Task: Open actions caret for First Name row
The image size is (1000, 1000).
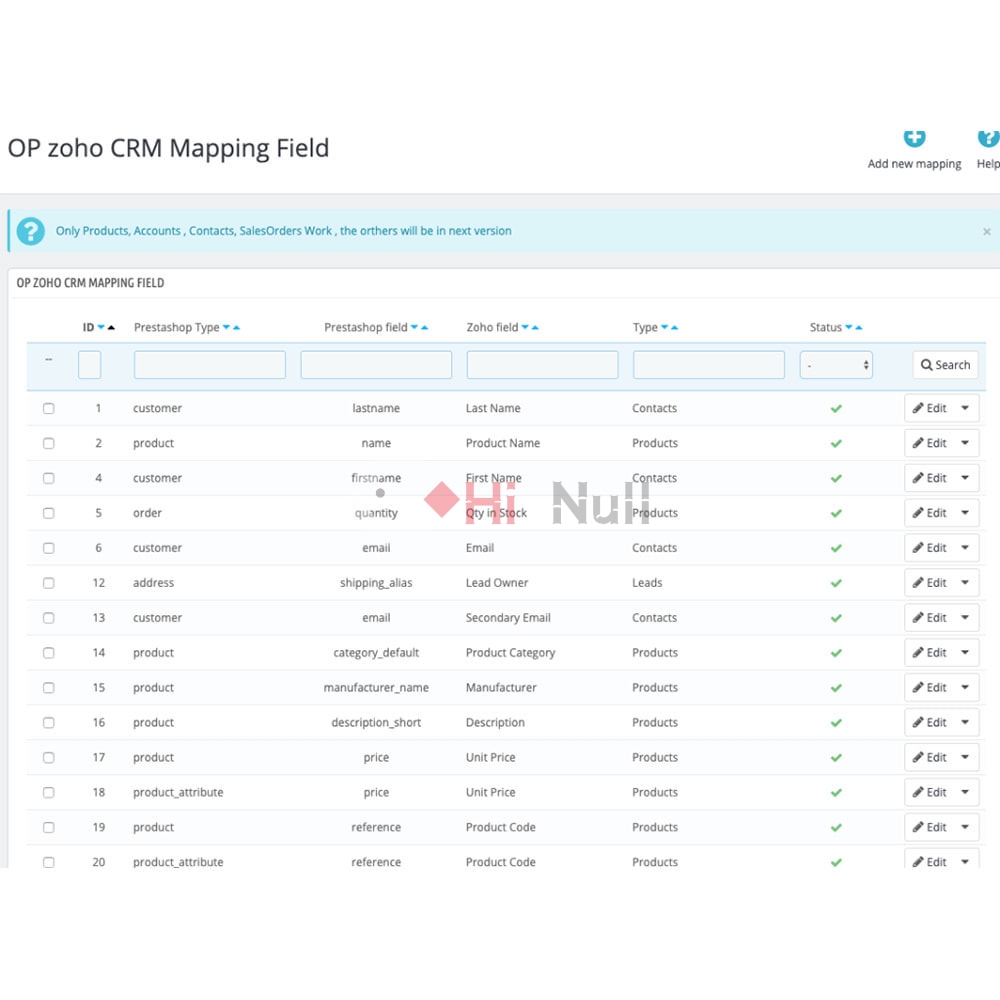Action: click(x=965, y=478)
